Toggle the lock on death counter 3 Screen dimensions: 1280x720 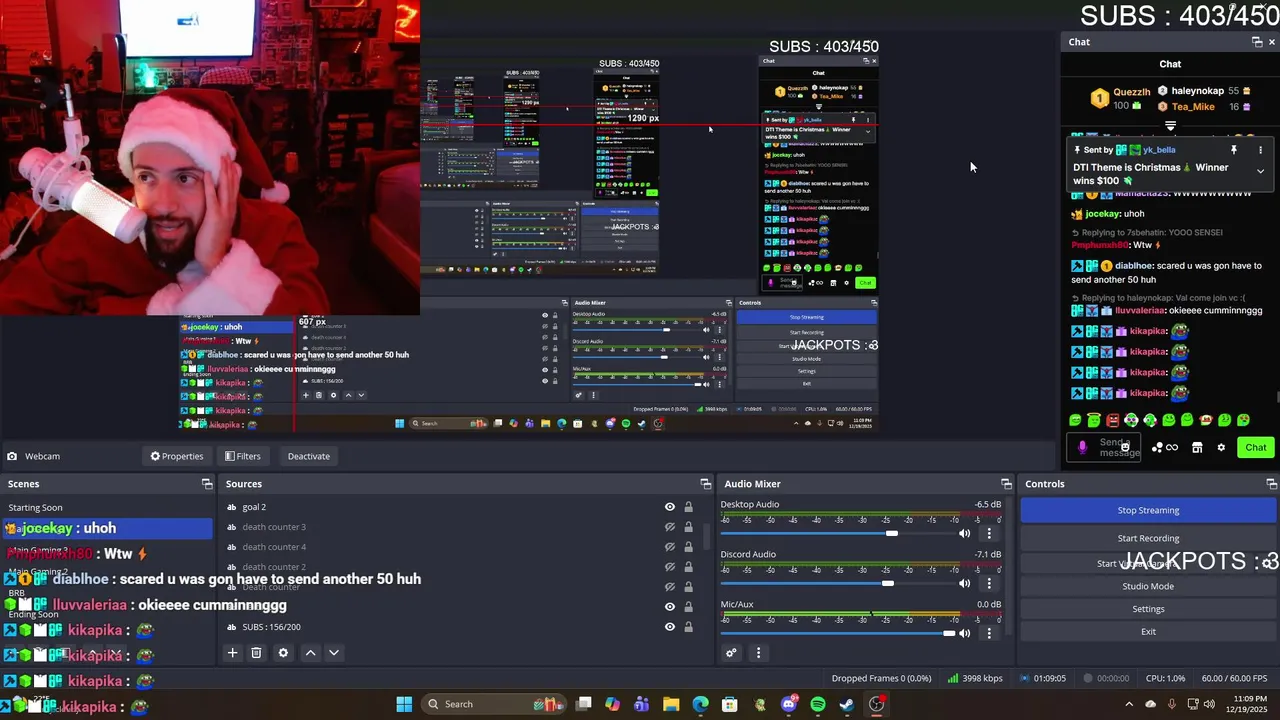[x=688, y=527]
